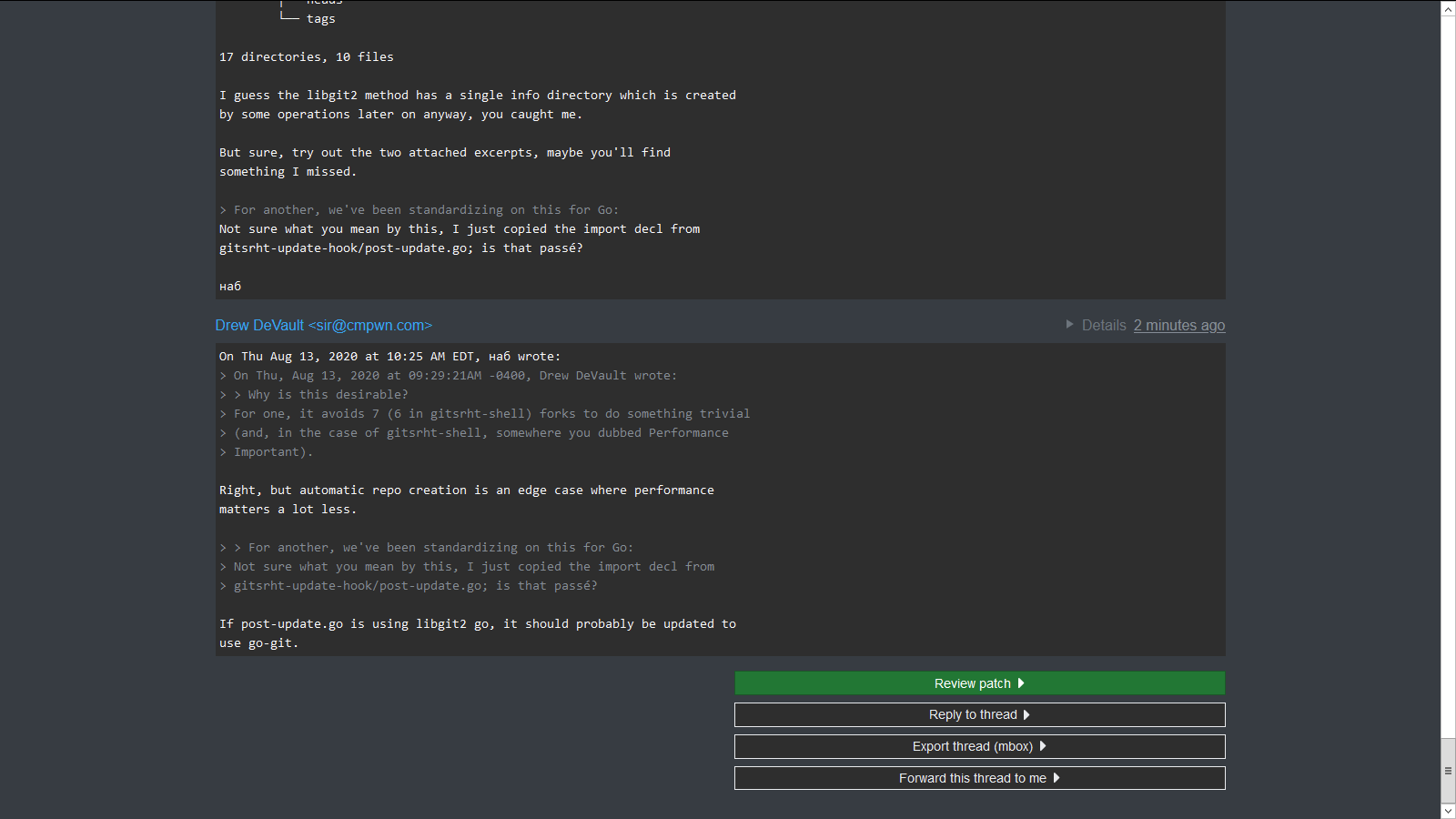The width and height of the screenshot is (1456, 819).
Task: Click the scrollbar track above the thumb
Action: (1448, 364)
